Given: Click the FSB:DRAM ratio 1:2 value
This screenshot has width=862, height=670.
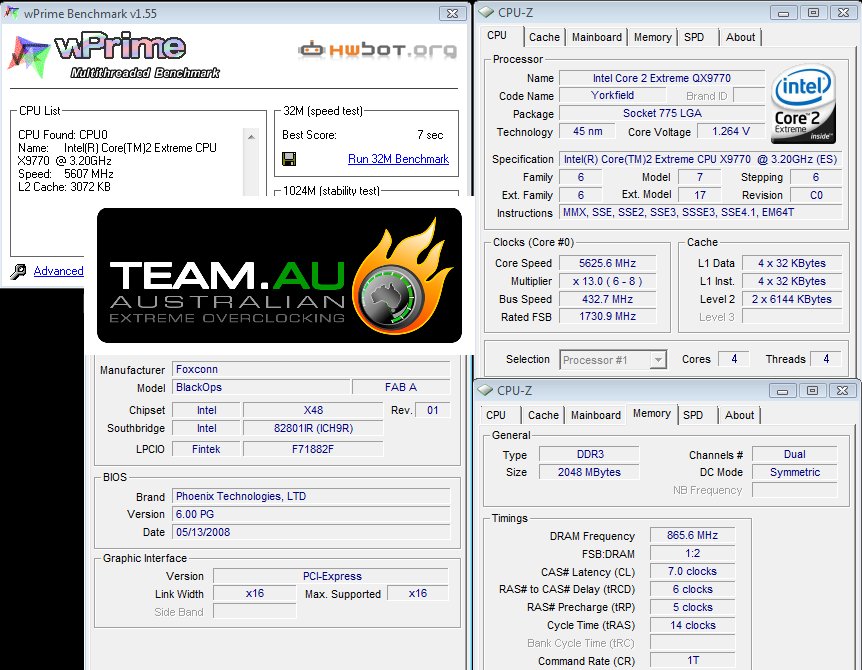Looking at the screenshot, I should (692, 553).
